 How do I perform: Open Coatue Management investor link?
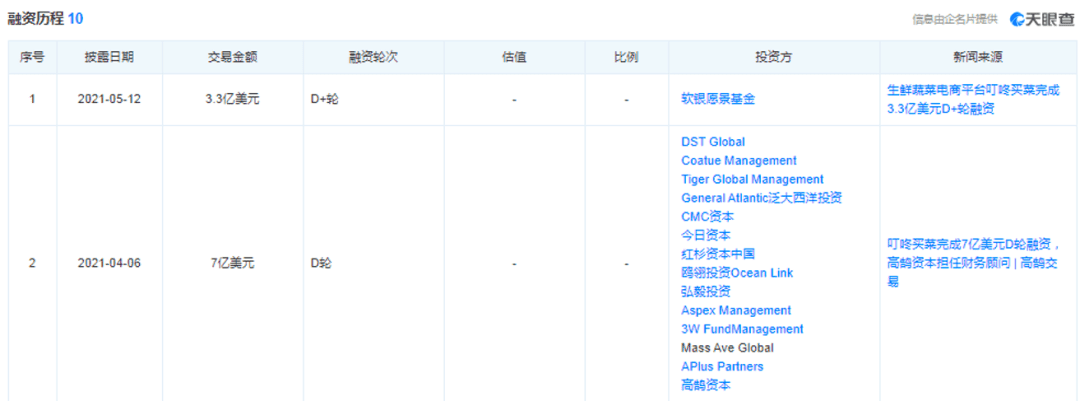pyautogui.click(x=738, y=161)
